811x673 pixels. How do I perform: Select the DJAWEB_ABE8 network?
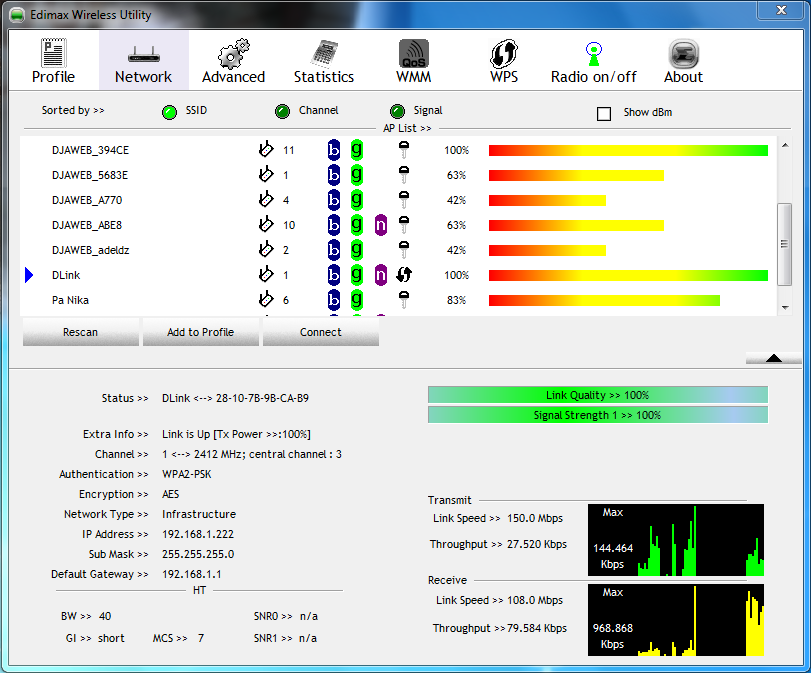(87, 225)
